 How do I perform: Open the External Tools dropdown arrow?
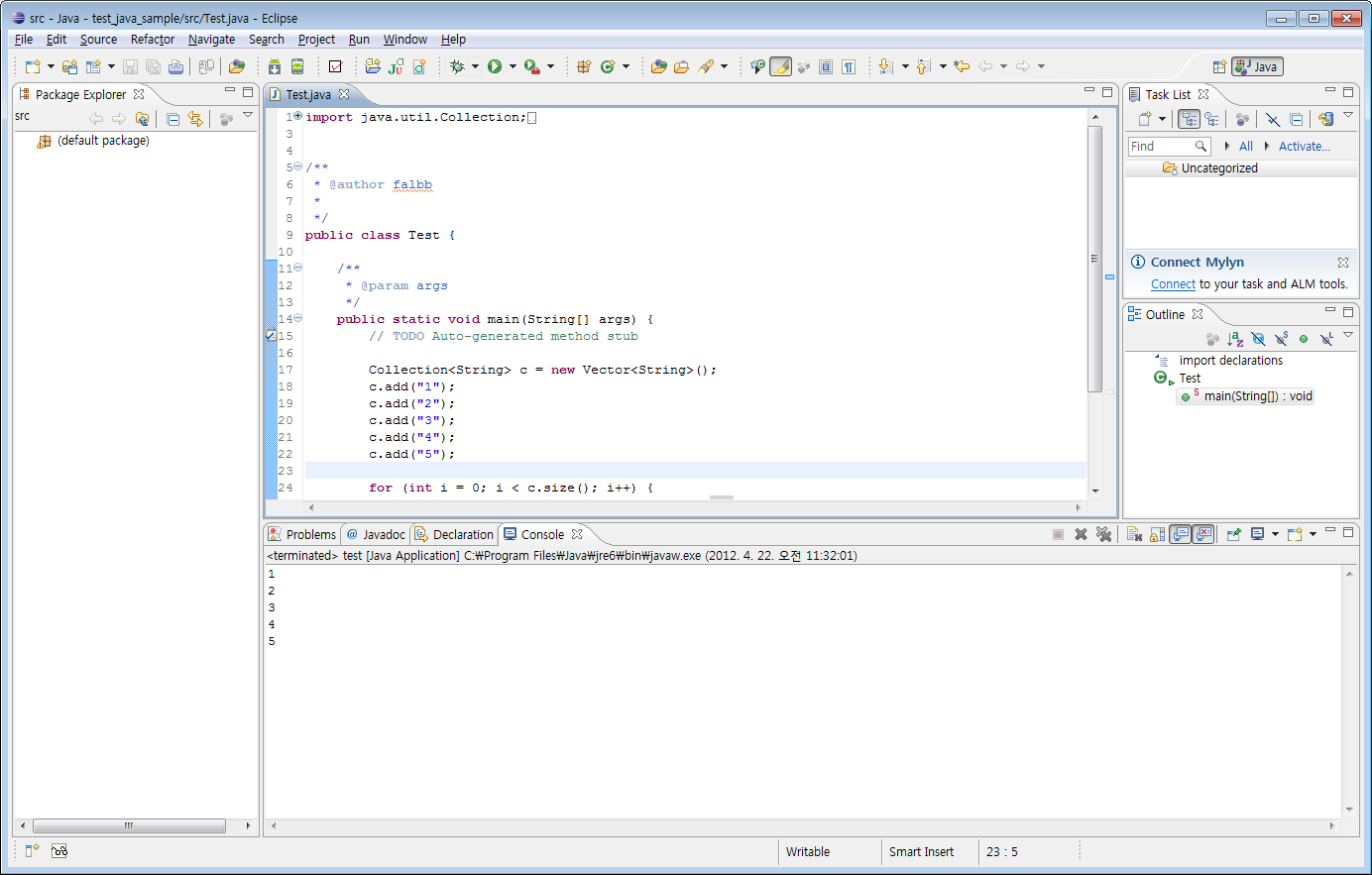tap(551, 66)
